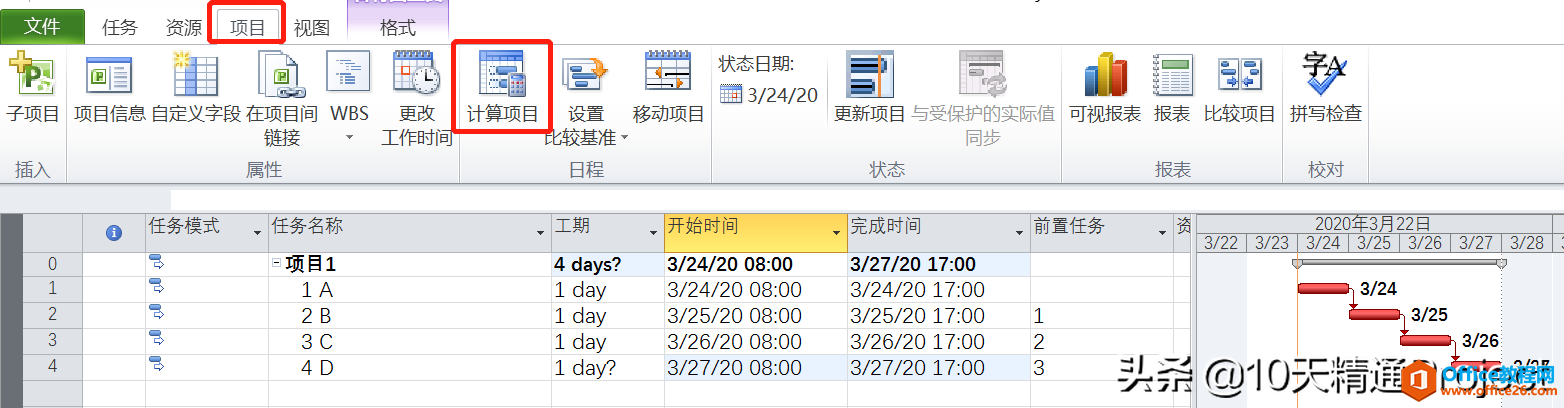
Task: Click the 项目1 summary bar in Gantt chart
Action: point(1399,263)
